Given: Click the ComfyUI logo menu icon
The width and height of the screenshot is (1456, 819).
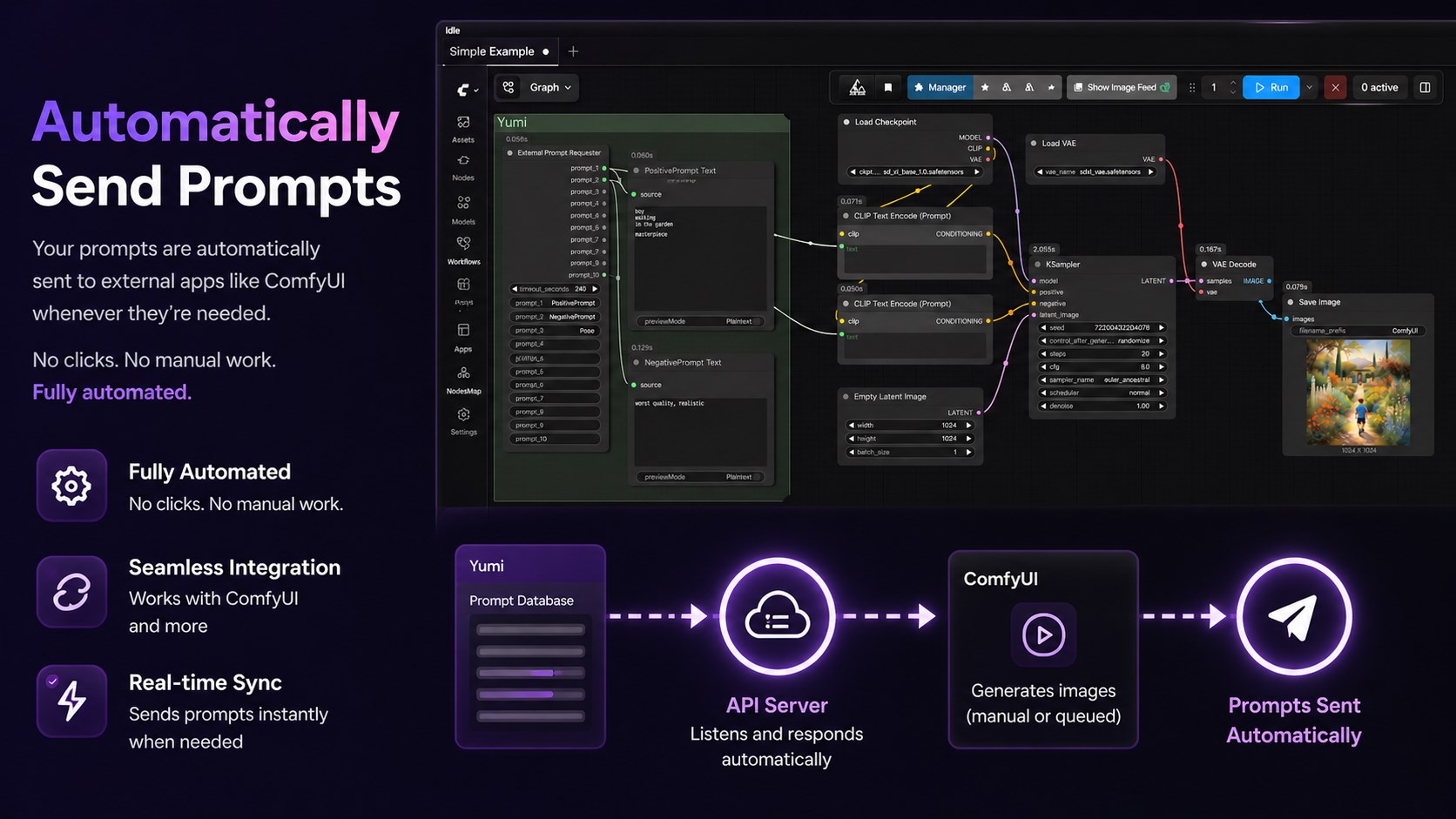Looking at the screenshot, I should [463, 90].
